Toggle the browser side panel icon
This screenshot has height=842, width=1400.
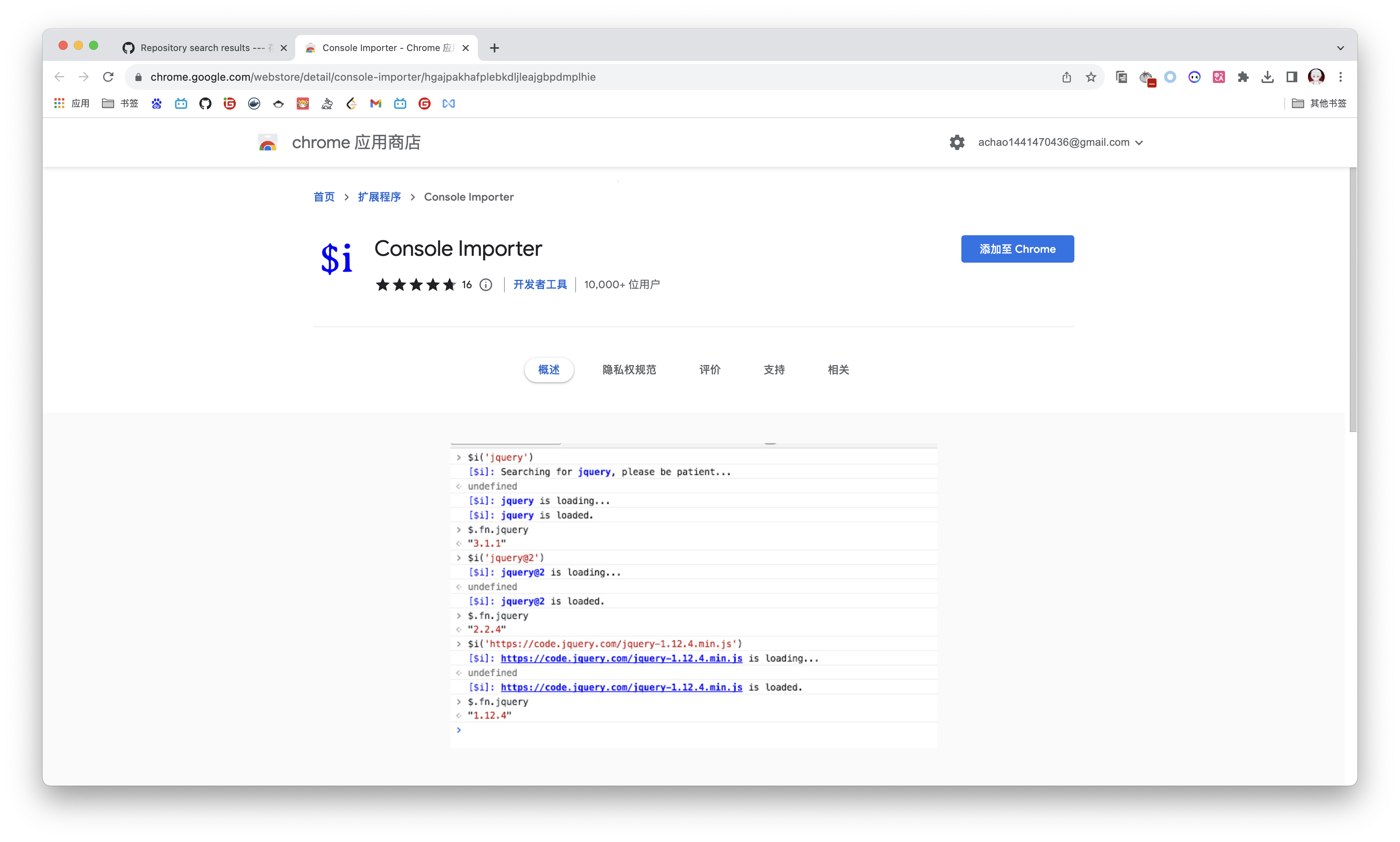pyautogui.click(x=1292, y=77)
